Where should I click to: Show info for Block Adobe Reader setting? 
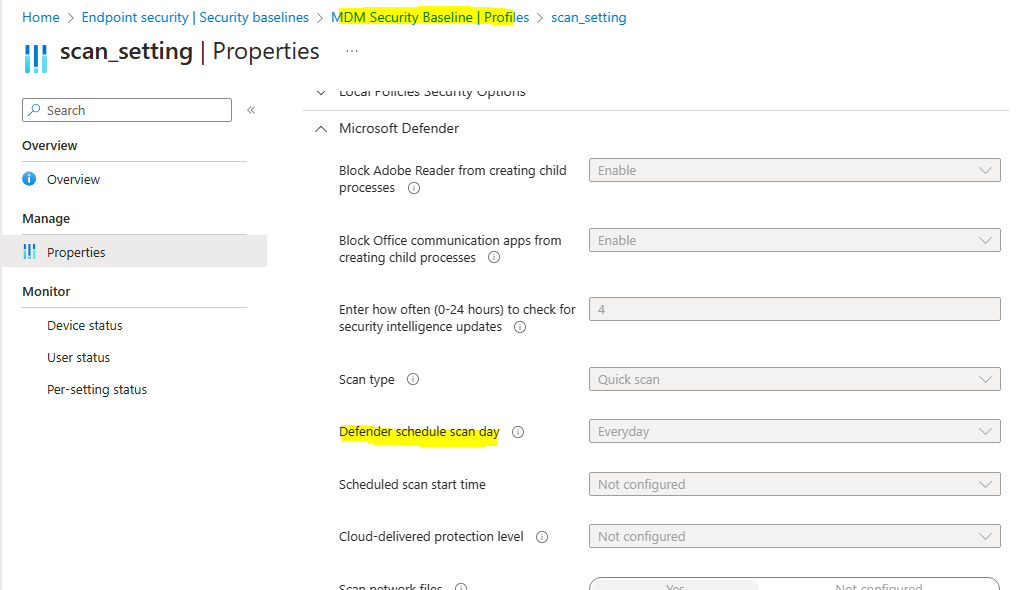[x=414, y=188]
